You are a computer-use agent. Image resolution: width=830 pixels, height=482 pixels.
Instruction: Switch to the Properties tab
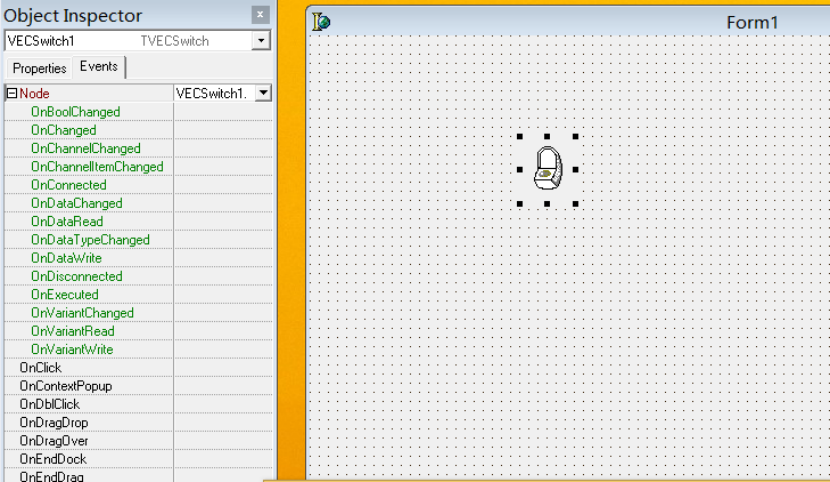pos(39,68)
